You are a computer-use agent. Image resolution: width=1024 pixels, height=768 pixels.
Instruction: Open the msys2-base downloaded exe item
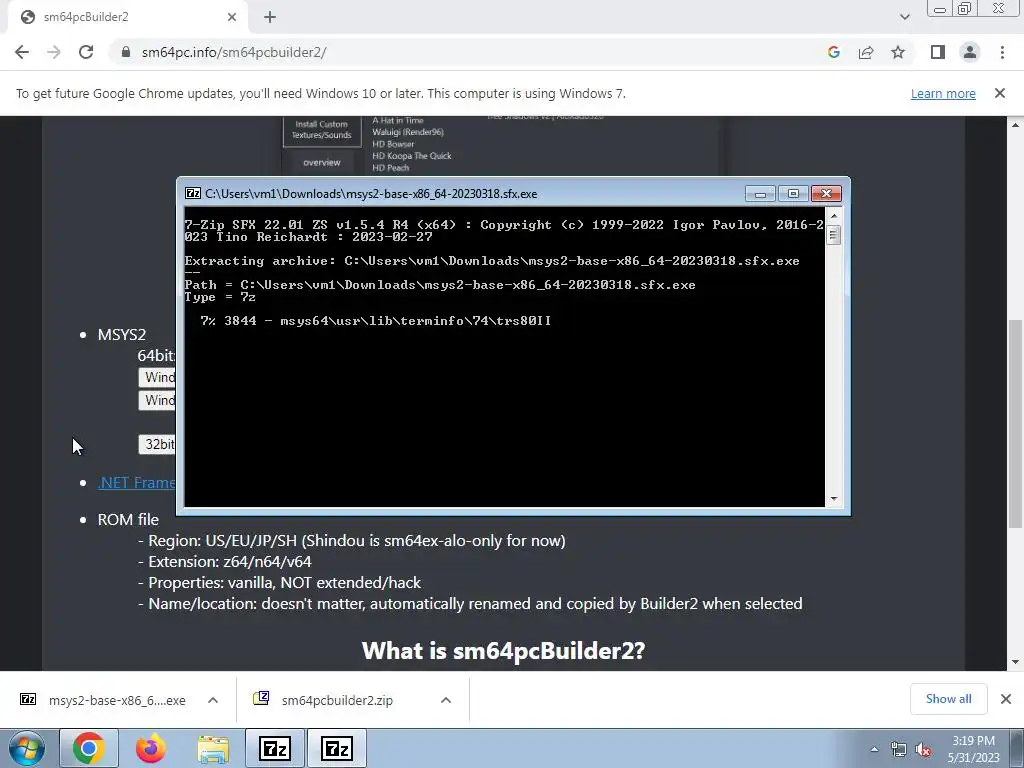[104, 700]
